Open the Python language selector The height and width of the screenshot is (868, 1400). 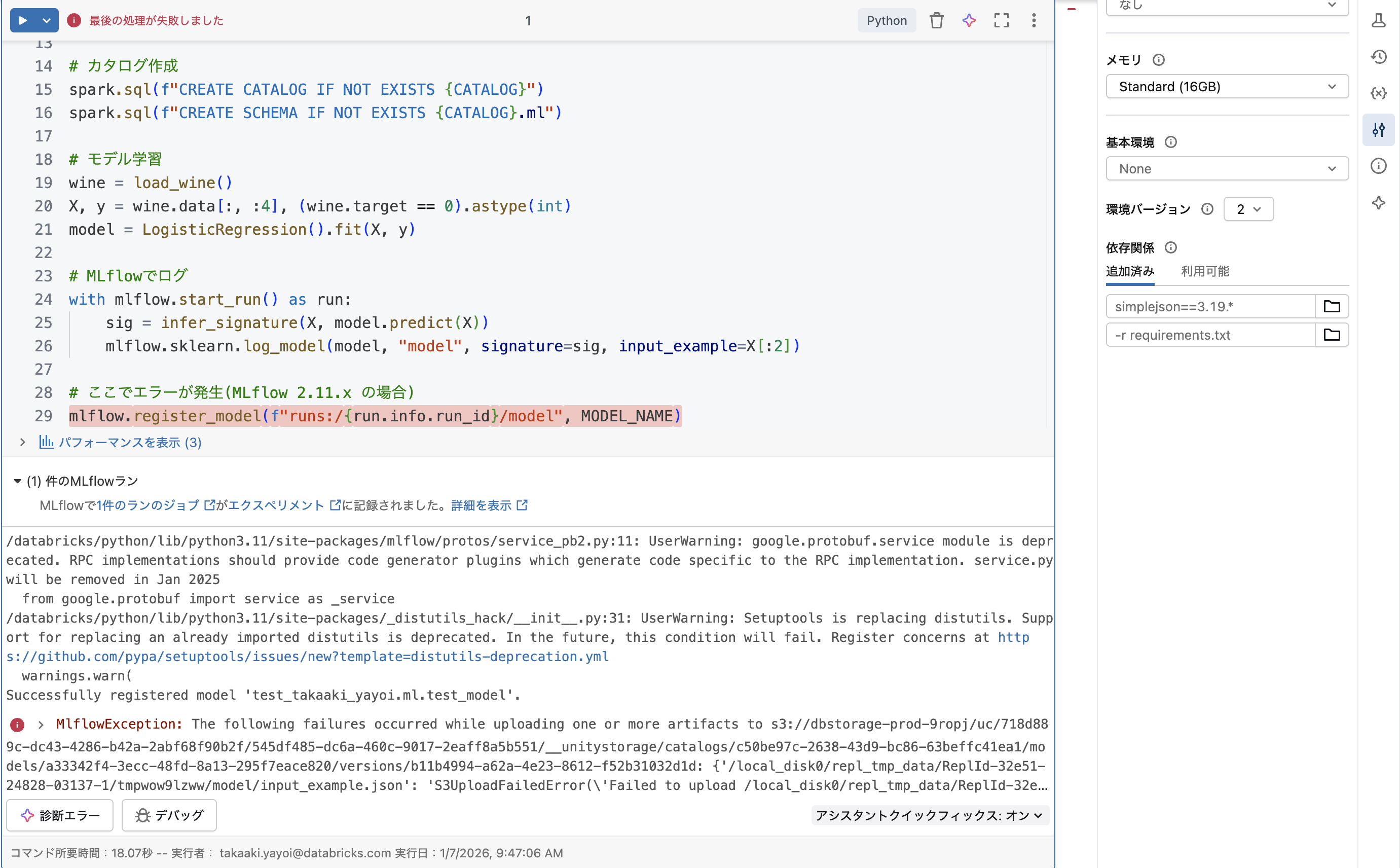[886, 20]
